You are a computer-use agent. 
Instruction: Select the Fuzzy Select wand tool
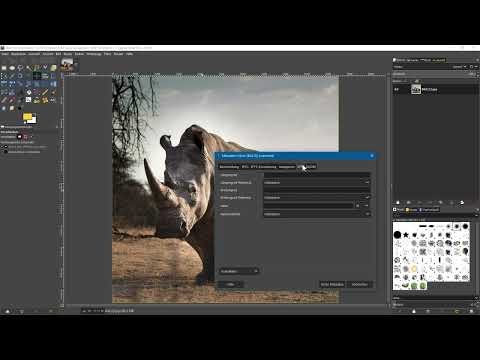[x=29, y=68]
